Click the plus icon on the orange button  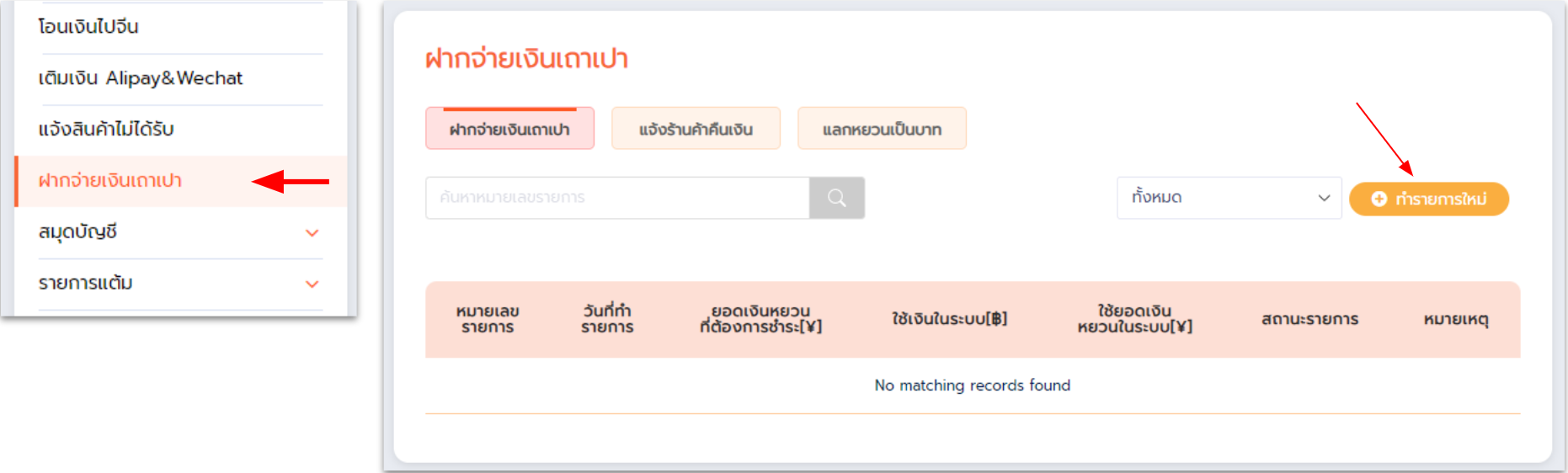(1379, 199)
